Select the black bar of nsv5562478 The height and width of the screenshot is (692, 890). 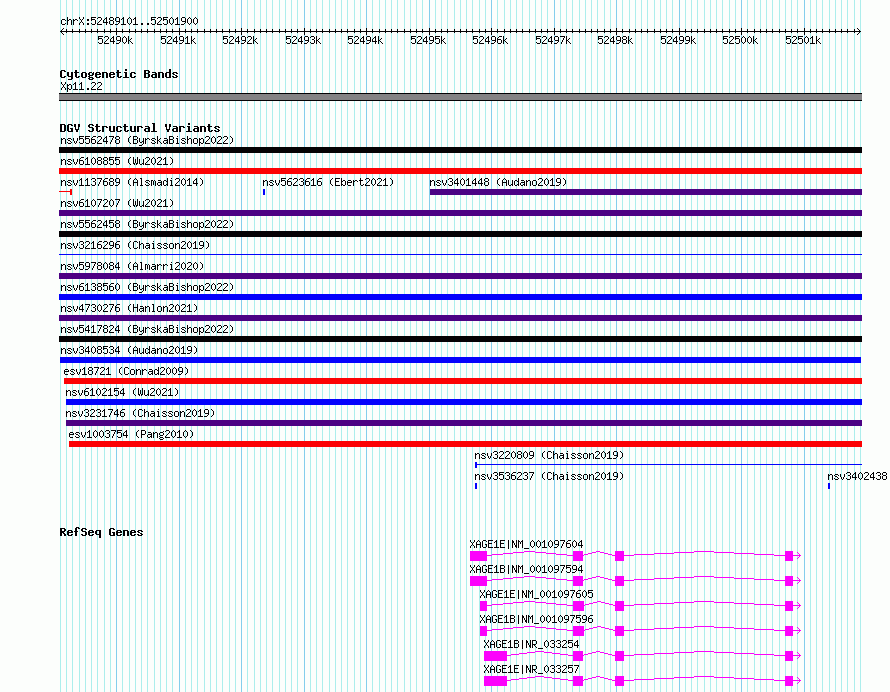coord(460,150)
